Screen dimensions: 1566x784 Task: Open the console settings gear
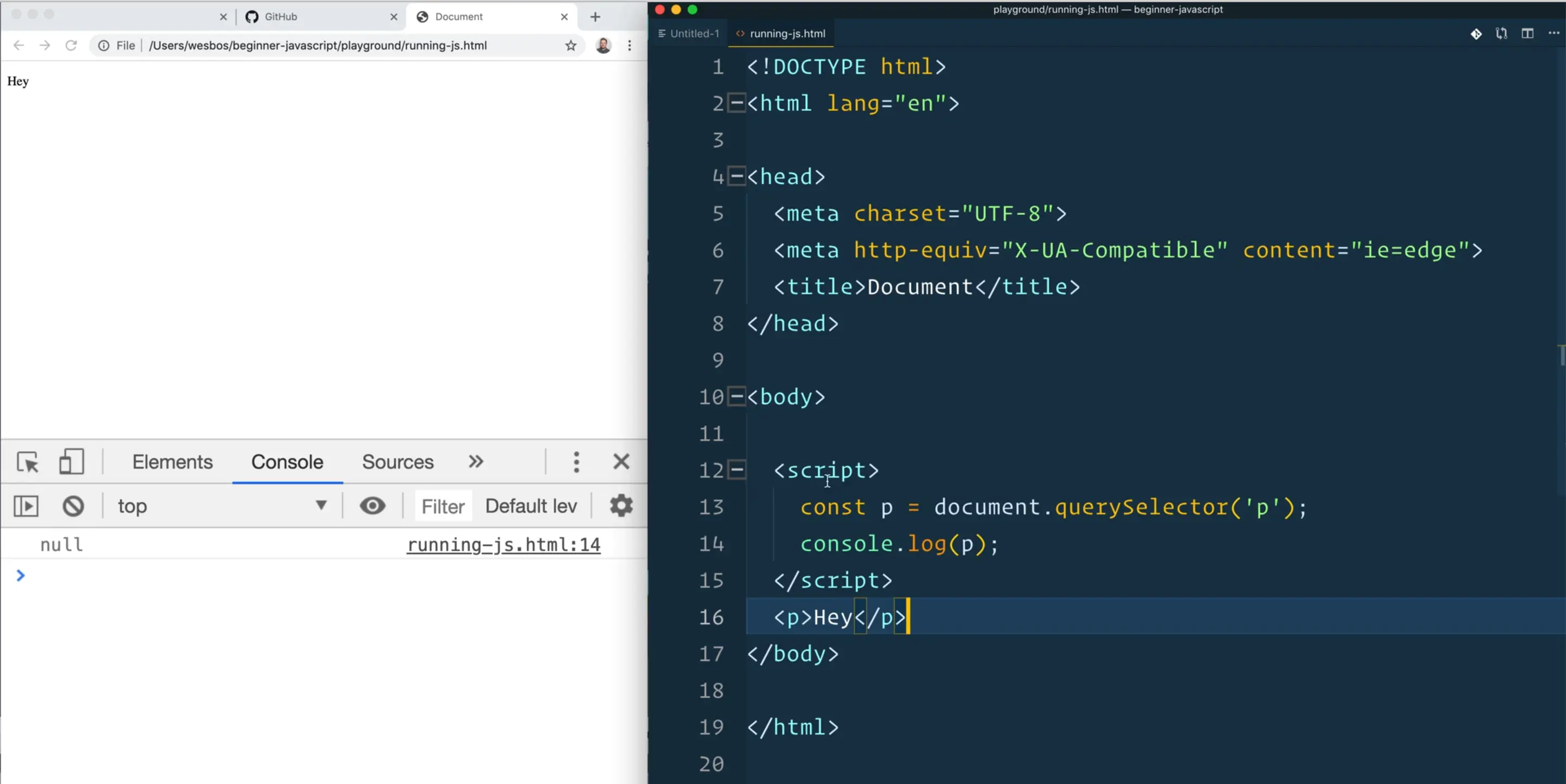620,506
